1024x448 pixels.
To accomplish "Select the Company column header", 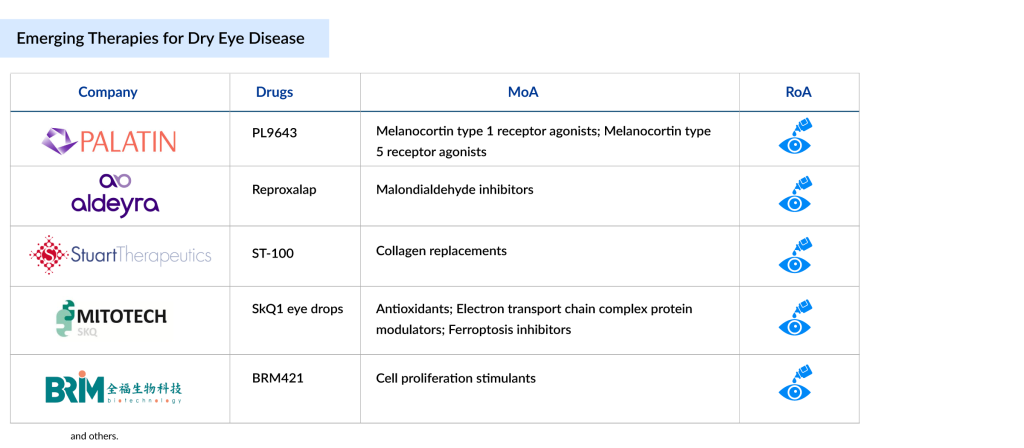I will (108, 92).
